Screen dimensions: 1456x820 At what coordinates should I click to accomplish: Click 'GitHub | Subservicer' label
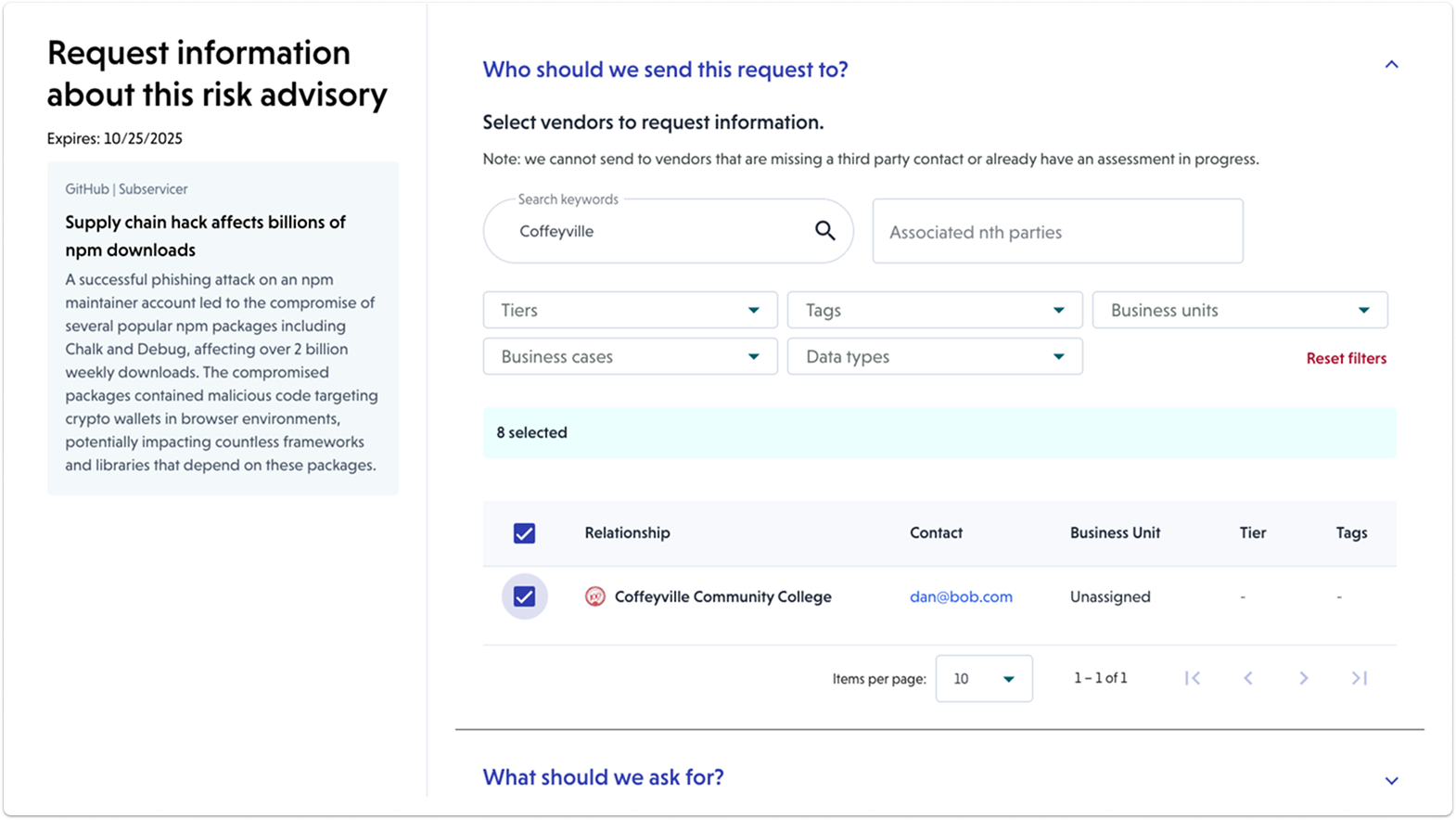pos(126,188)
